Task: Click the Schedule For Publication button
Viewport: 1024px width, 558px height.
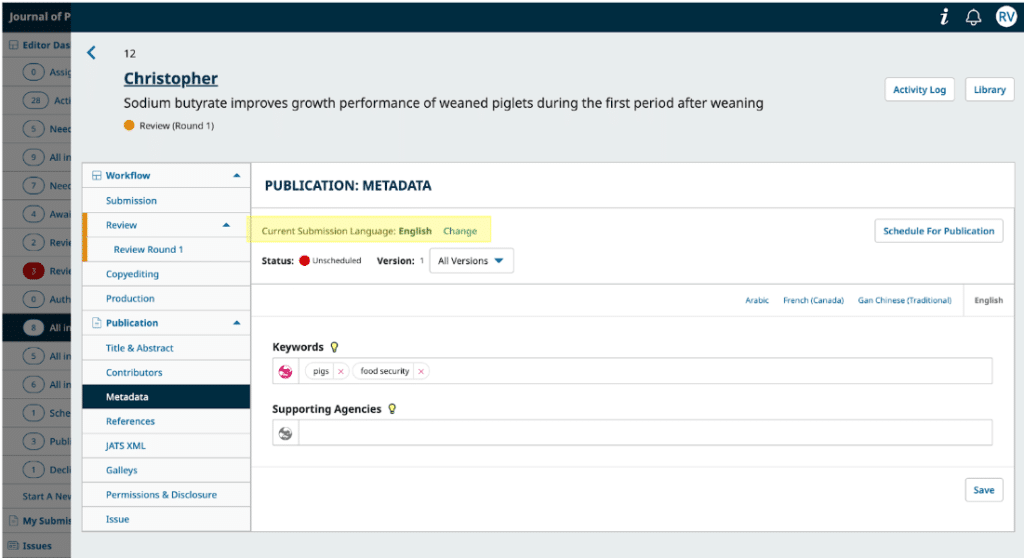Action: pyautogui.click(x=938, y=231)
